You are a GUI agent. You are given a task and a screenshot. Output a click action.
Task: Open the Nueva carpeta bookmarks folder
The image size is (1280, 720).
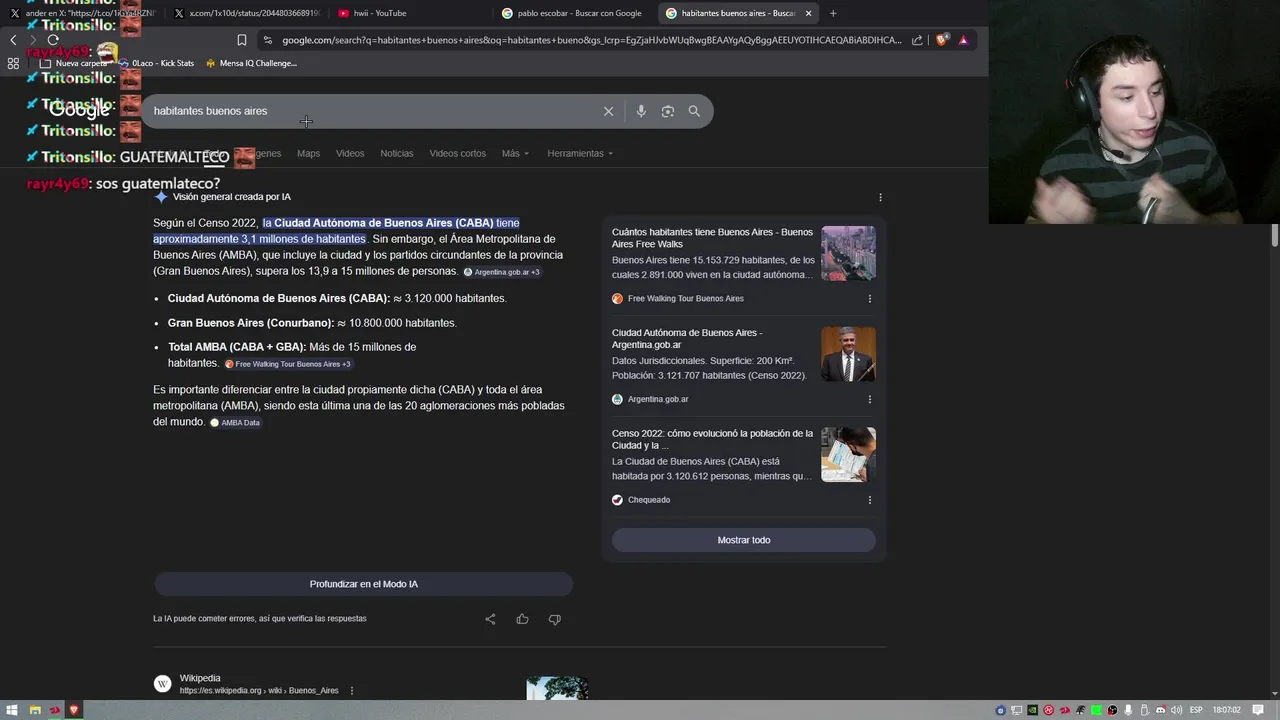tap(73, 63)
